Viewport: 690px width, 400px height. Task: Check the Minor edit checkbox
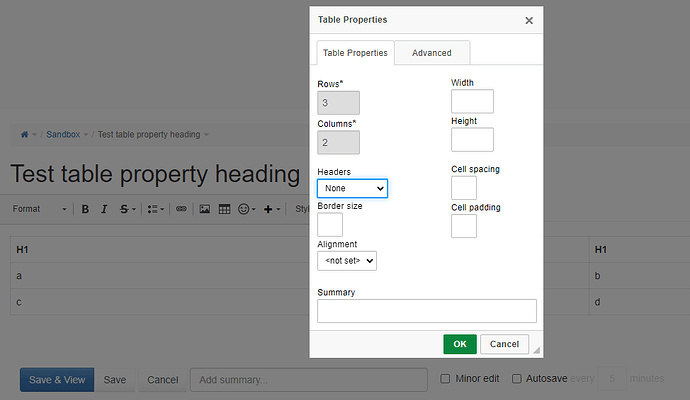(445, 378)
